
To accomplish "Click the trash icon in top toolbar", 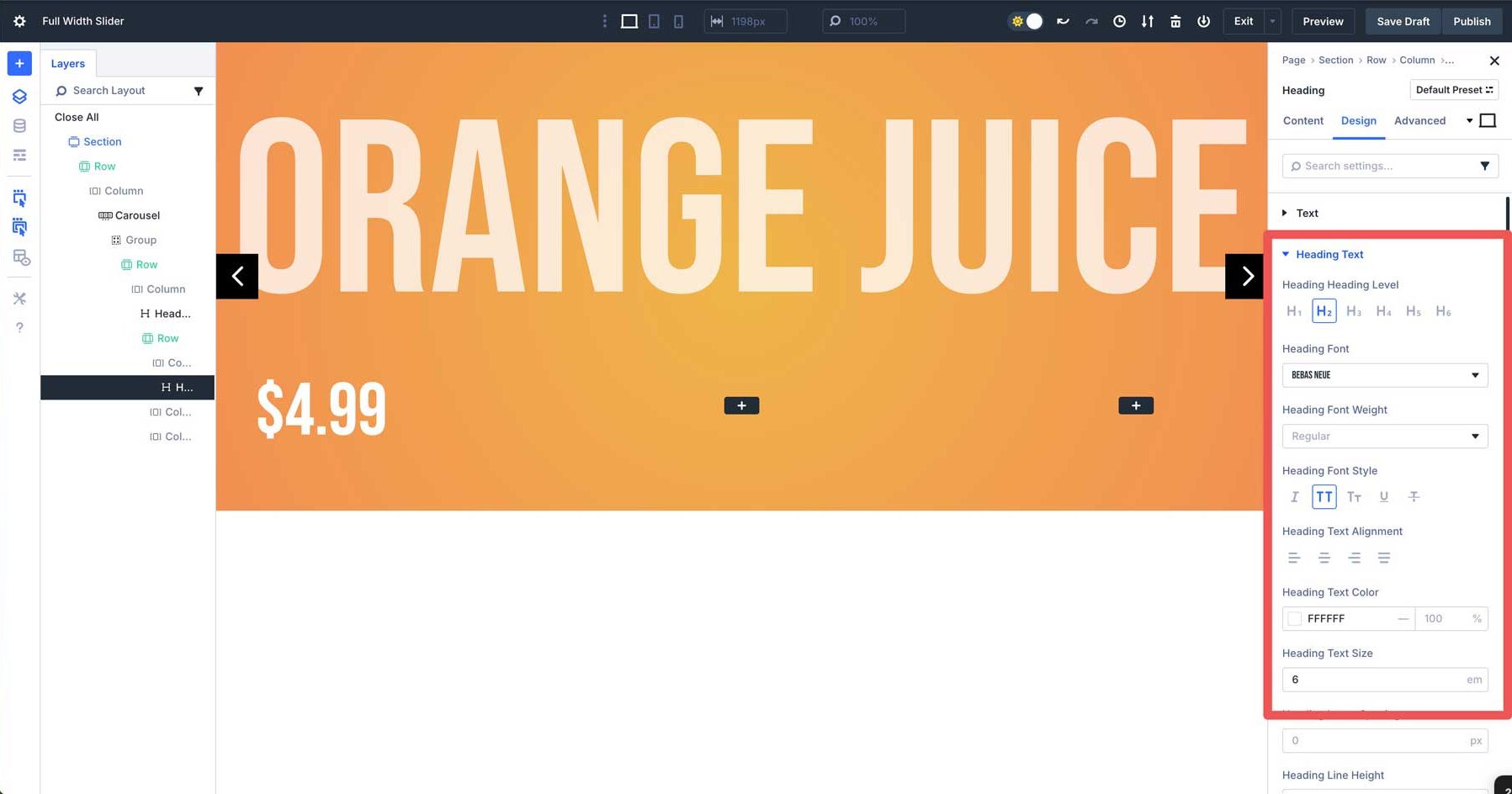I will click(x=1175, y=21).
